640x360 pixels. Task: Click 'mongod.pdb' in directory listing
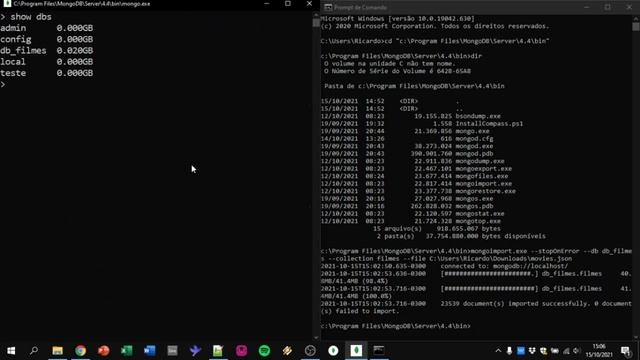(474, 153)
